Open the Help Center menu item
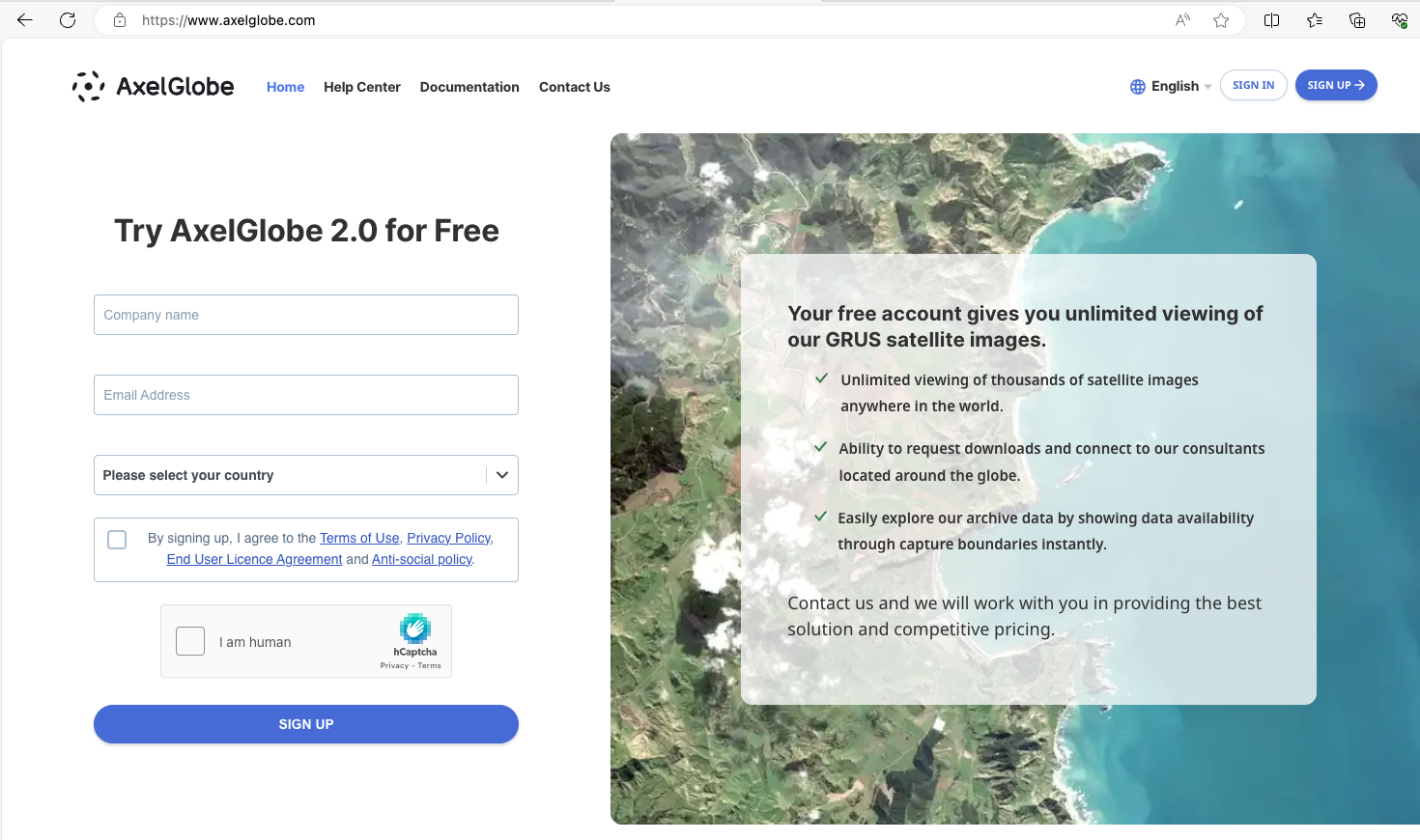1420x840 pixels. (x=361, y=87)
